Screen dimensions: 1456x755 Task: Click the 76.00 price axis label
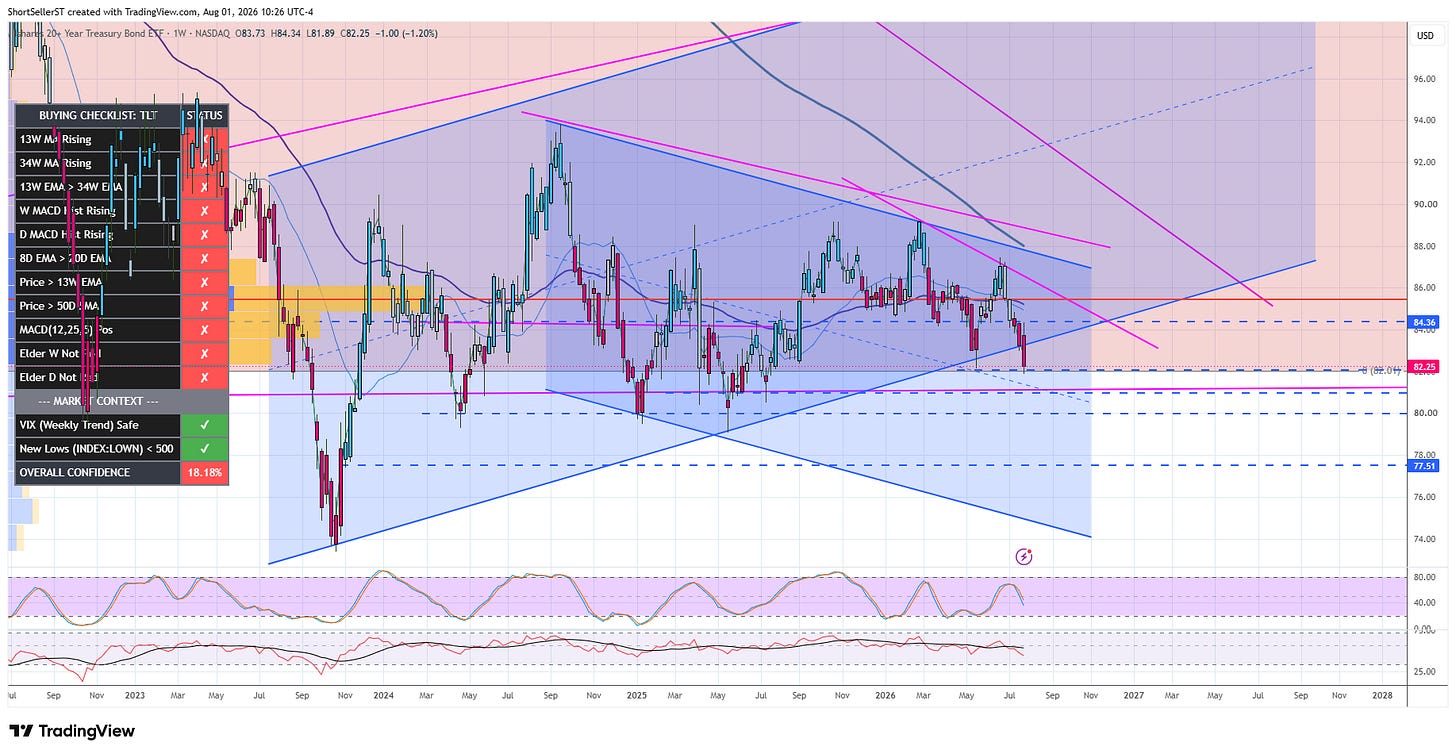[x=1424, y=497]
